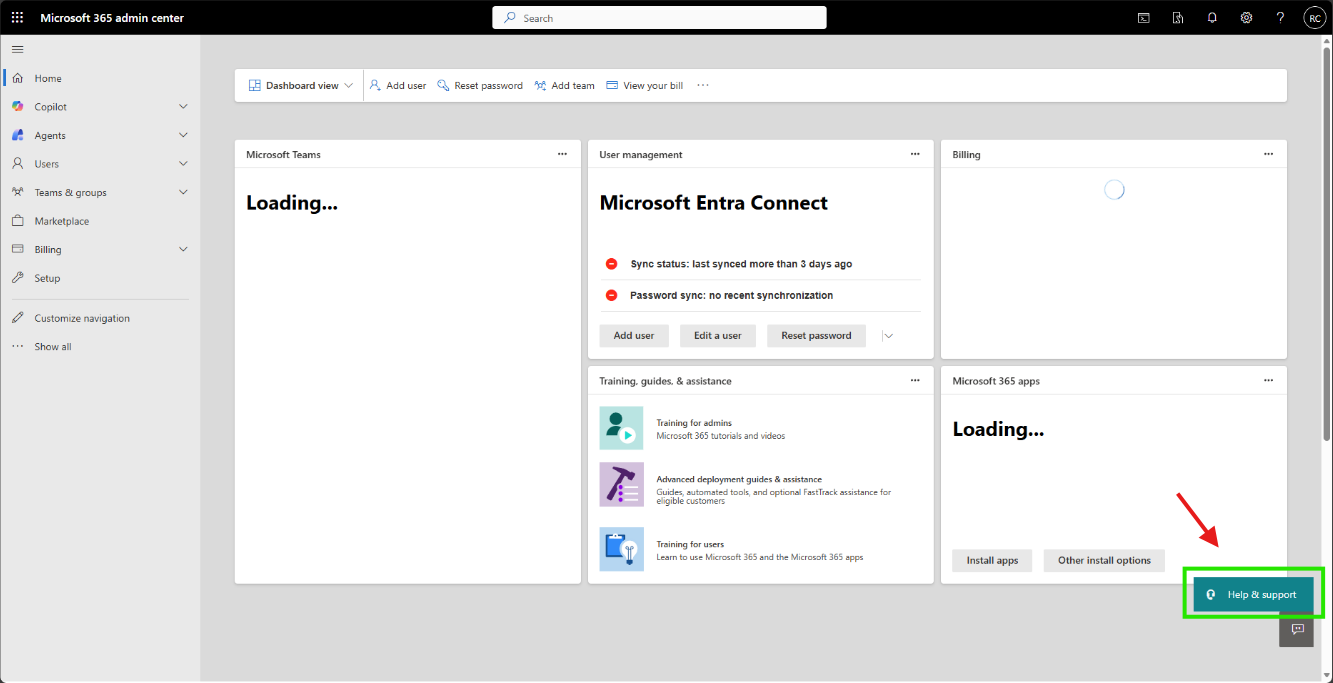Expand the Teams & groups navigation group
Image resolution: width=1333 pixels, height=683 pixels.
point(183,192)
